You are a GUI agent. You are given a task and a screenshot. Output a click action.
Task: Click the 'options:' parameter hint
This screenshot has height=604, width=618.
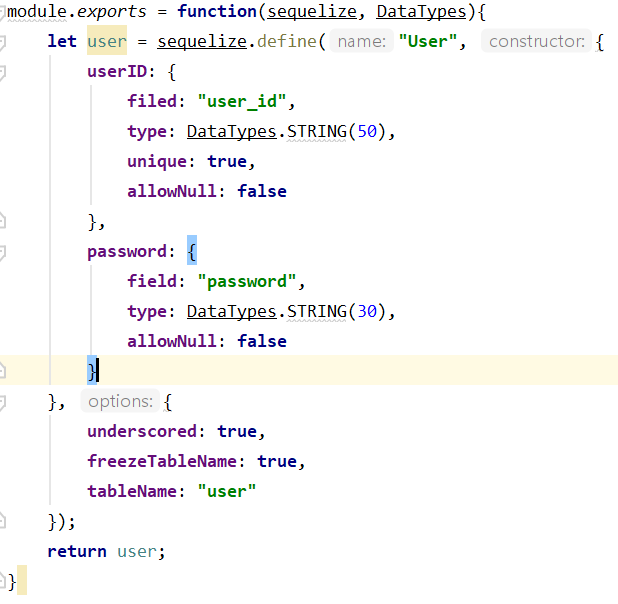click(x=120, y=401)
